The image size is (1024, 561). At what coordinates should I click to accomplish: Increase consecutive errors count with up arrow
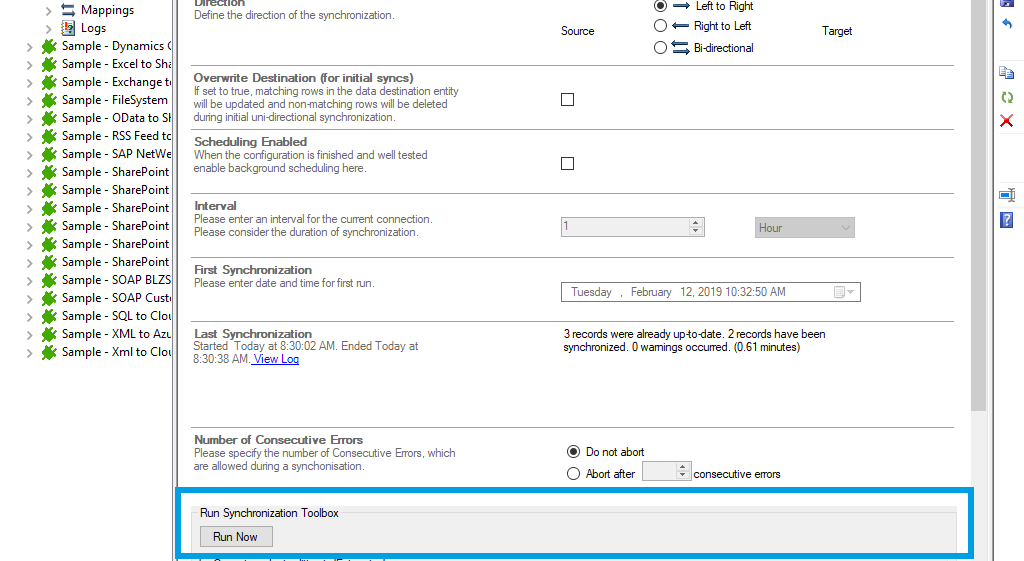pos(682,467)
